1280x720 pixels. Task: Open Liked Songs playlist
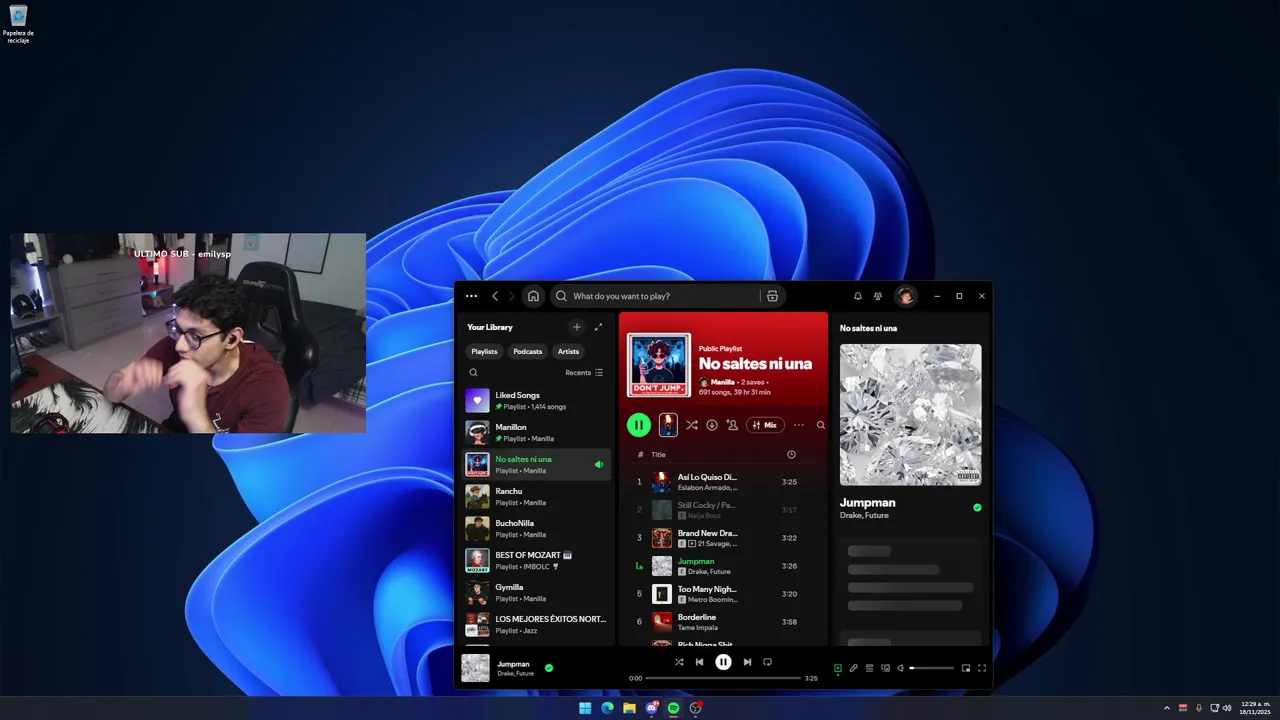(537, 401)
